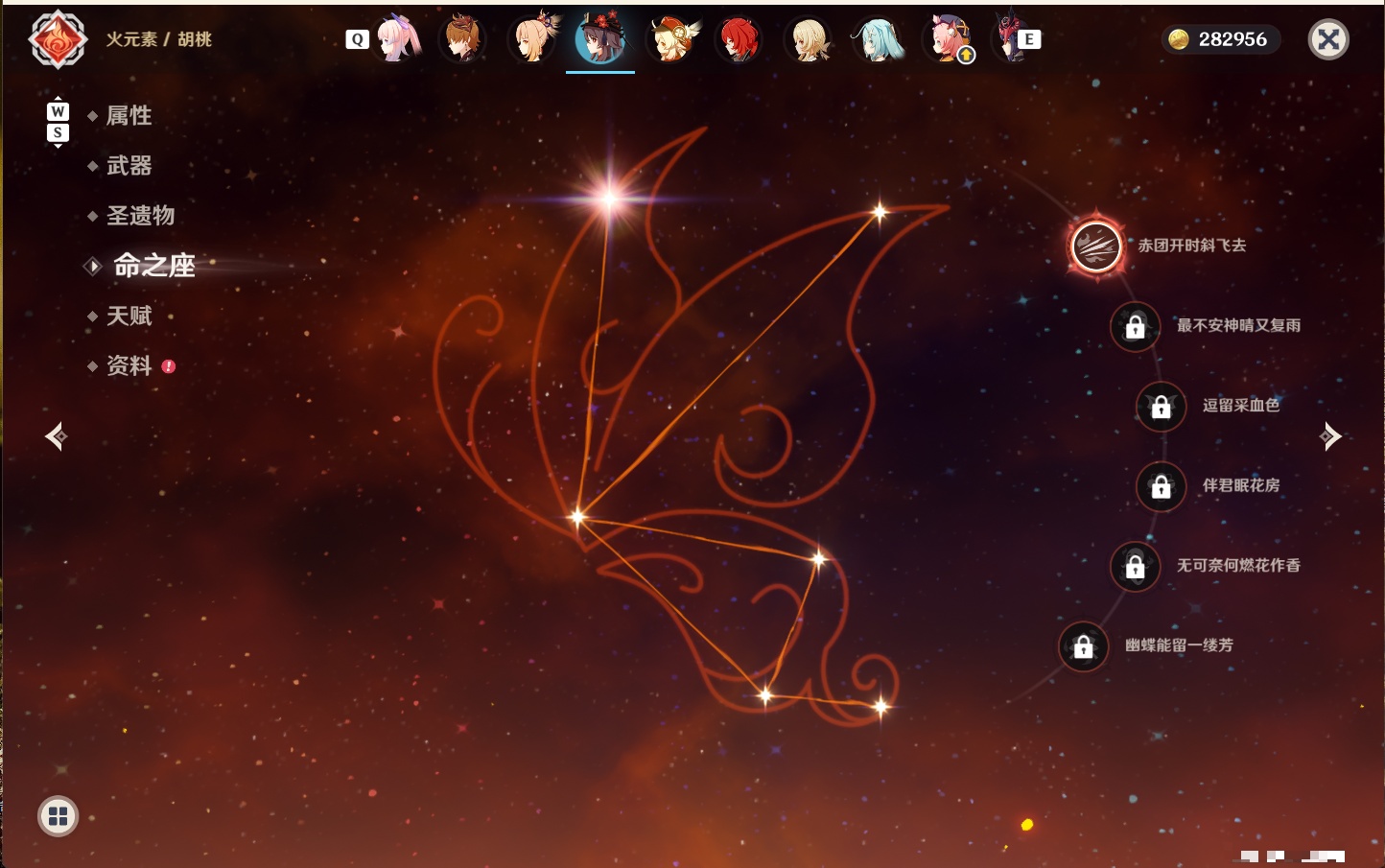Image resolution: width=1385 pixels, height=868 pixels.
Task: Open the grid menu button at bottom left
Action: 58,816
